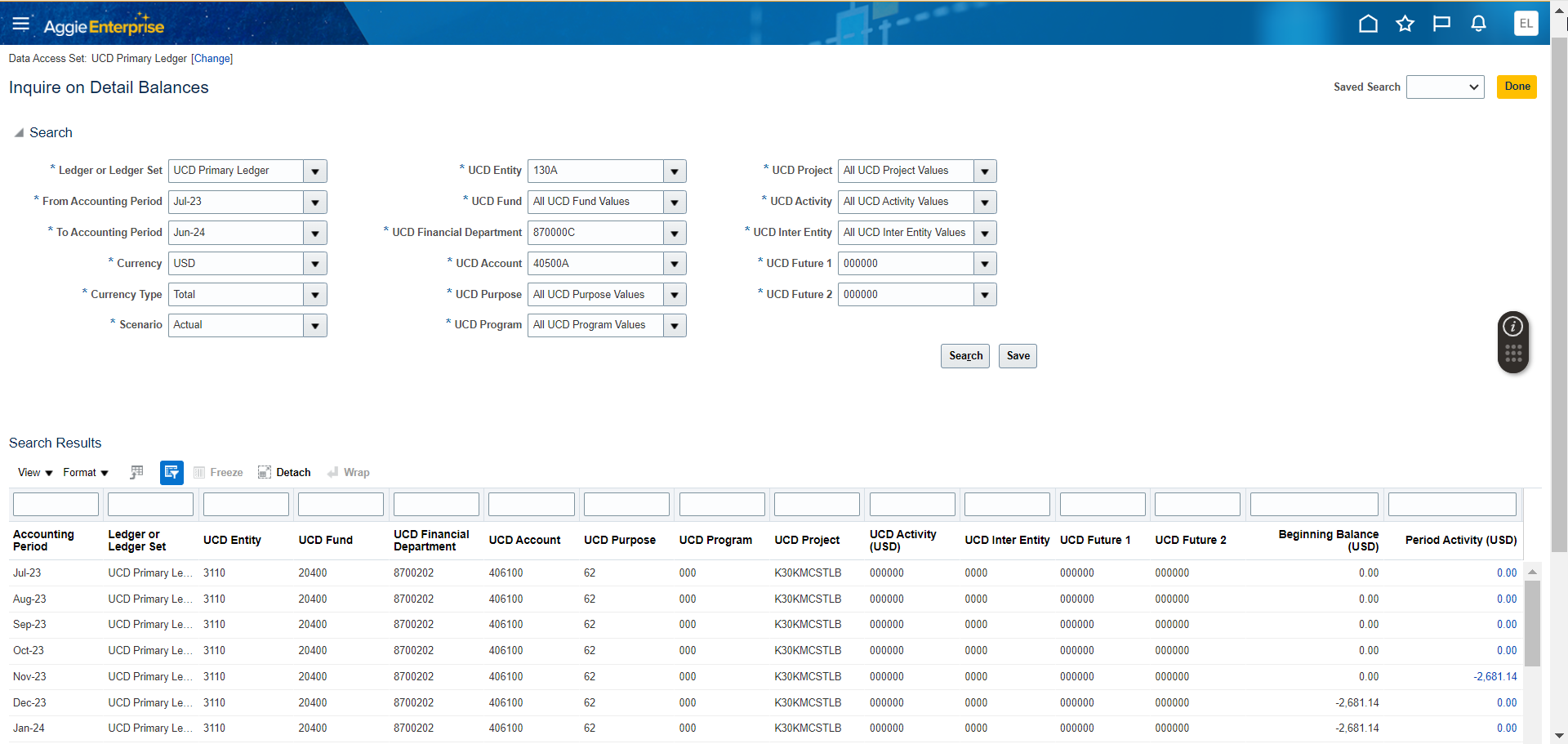Go to Home via house icon
This screenshot has width=1568, height=744.
pos(1368,24)
